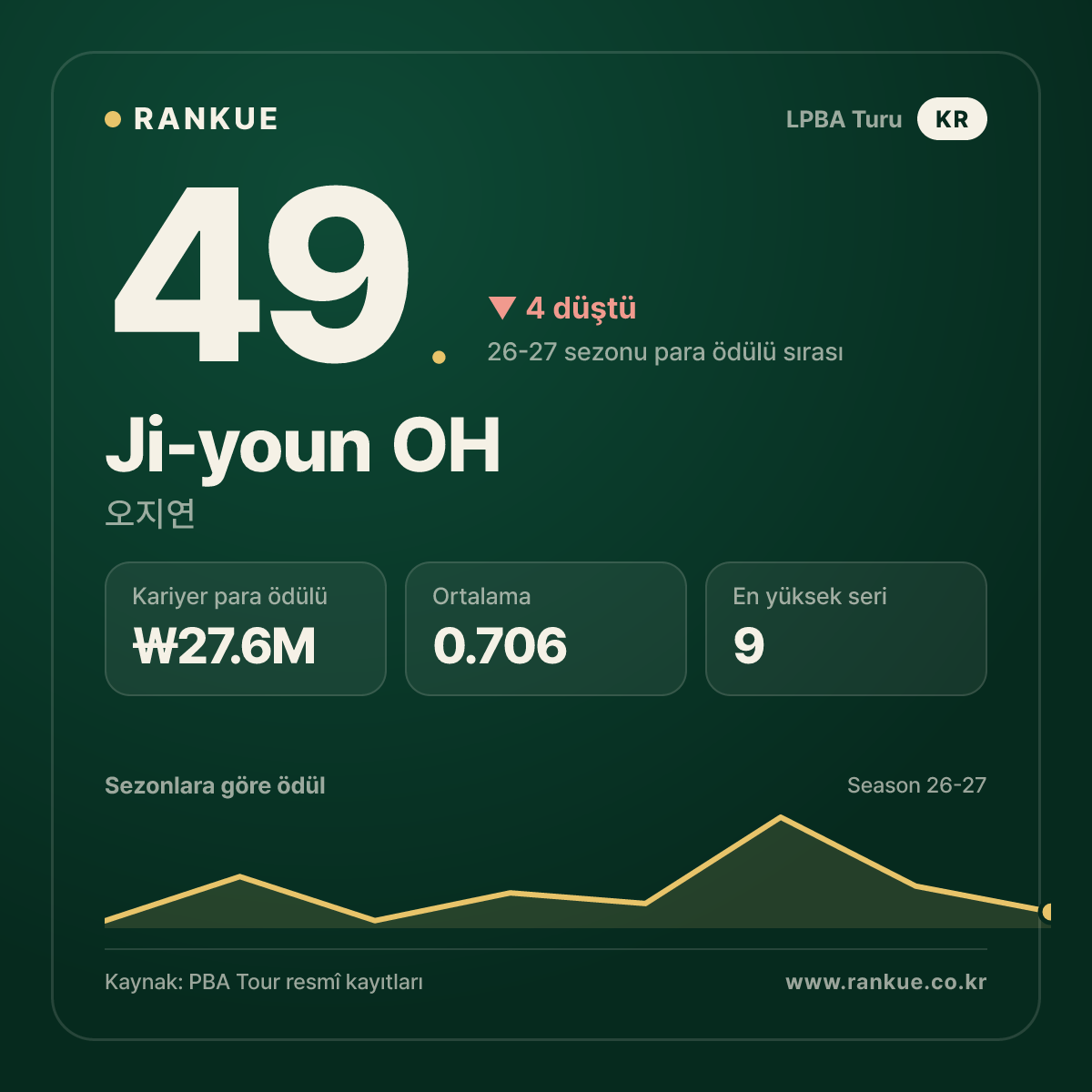Viewport: 1092px width, 1092px height.
Task: Click the highest peak of the prize chart
Action: (781, 817)
